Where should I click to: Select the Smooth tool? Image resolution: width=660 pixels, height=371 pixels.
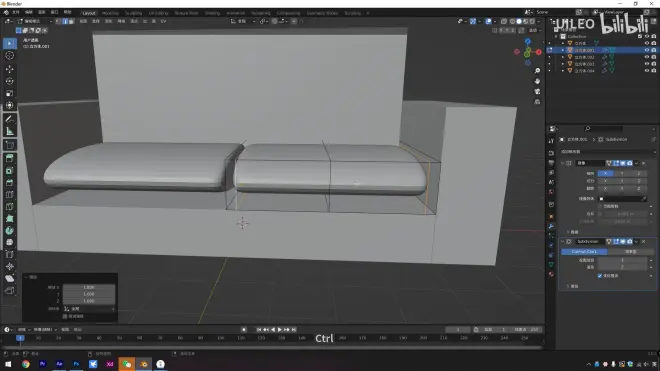tap(10, 242)
